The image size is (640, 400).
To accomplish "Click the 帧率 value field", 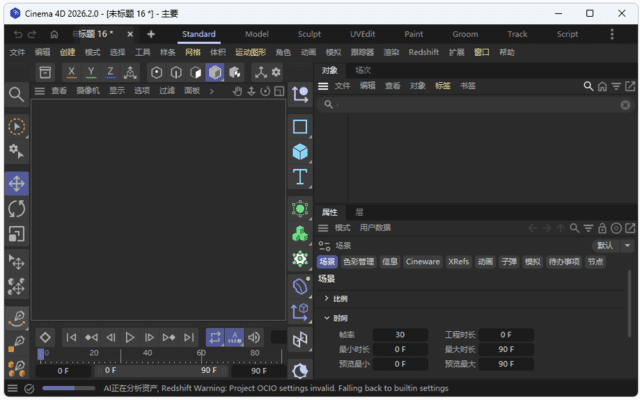I will pos(400,335).
